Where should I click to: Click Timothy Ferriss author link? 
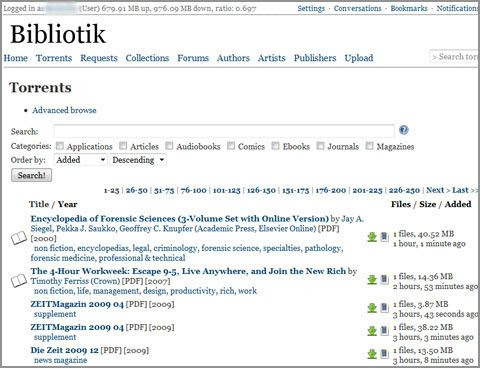pos(59,281)
